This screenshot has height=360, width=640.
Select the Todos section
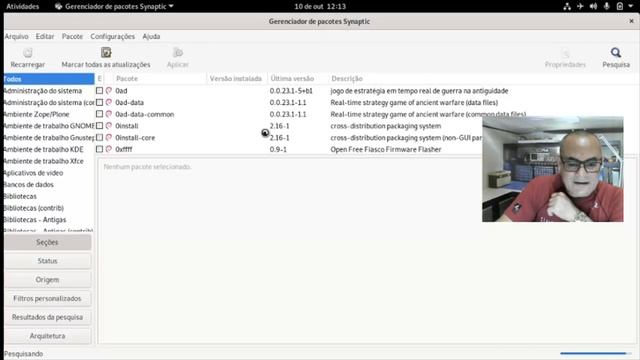click(49, 79)
